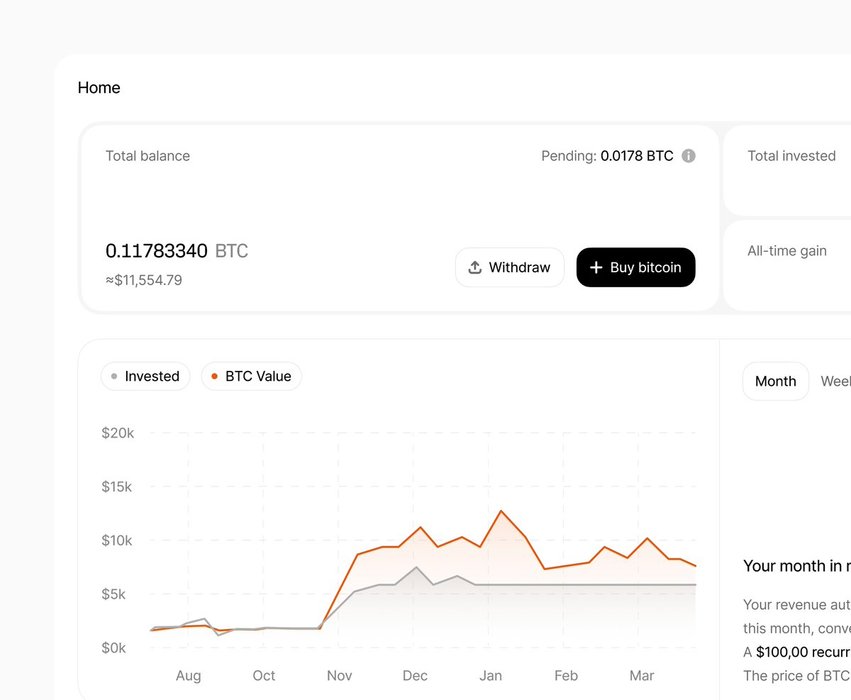Click the $0k axis label
Image resolution: width=851 pixels, height=700 pixels.
(113, 648)
